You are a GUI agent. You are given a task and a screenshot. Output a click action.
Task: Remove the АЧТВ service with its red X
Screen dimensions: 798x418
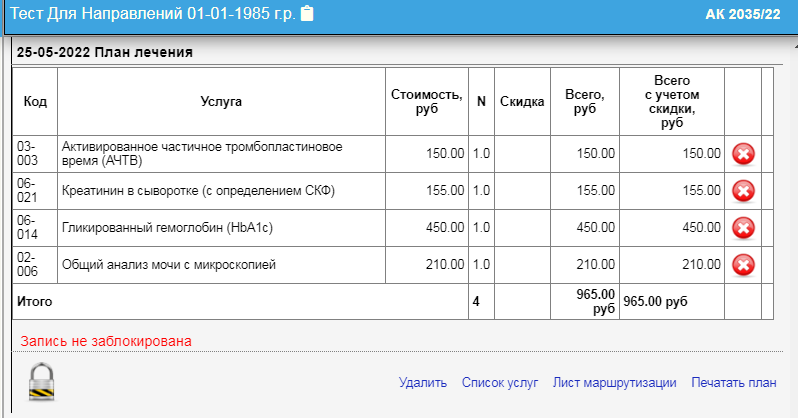point(743,154)
